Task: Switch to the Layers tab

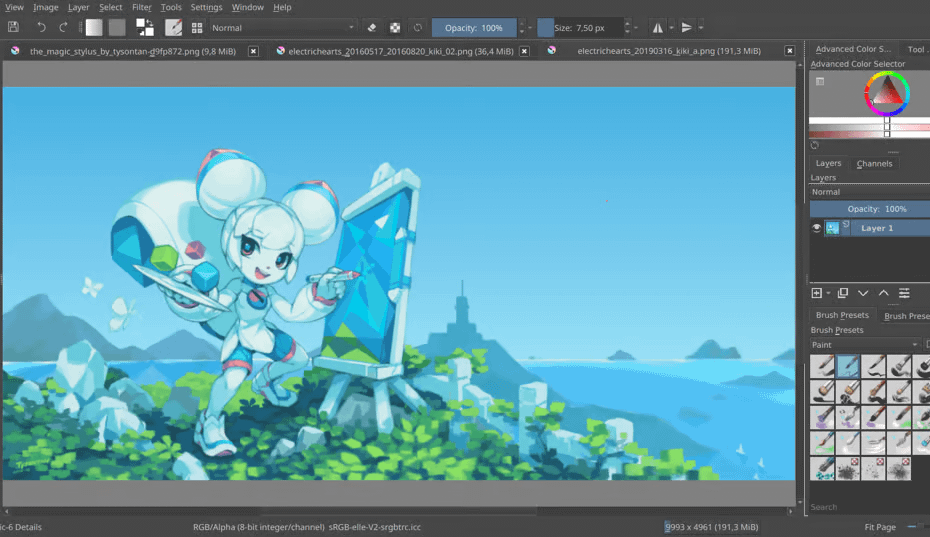Action: (828, 163)
